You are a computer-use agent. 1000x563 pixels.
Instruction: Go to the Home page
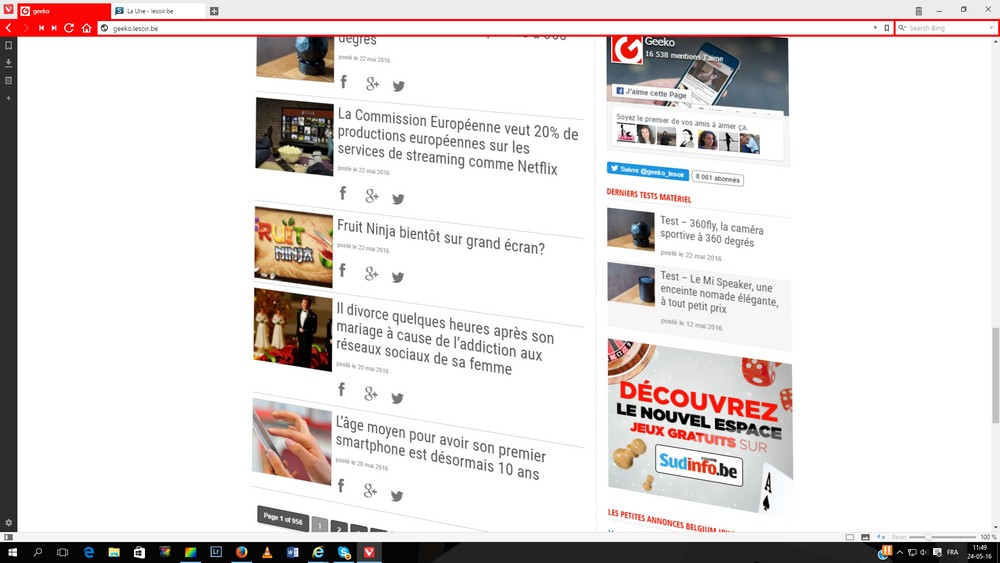point(87,28)
